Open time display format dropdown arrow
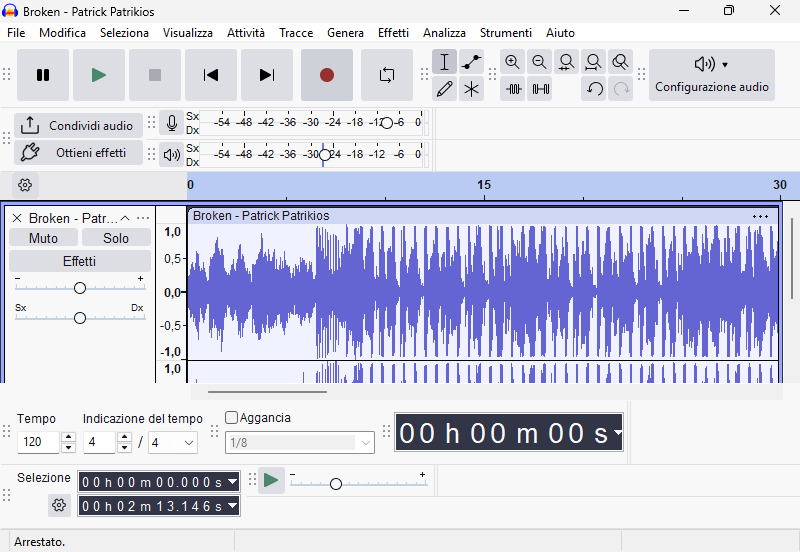The height and width of the screenshot is (552, 800). click(618, 433)
